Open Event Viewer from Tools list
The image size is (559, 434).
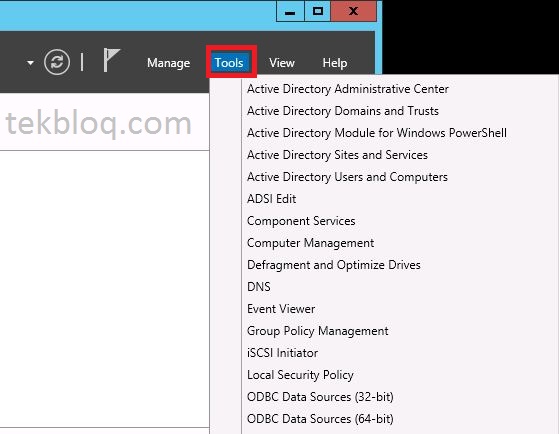(x=281, y=309)
